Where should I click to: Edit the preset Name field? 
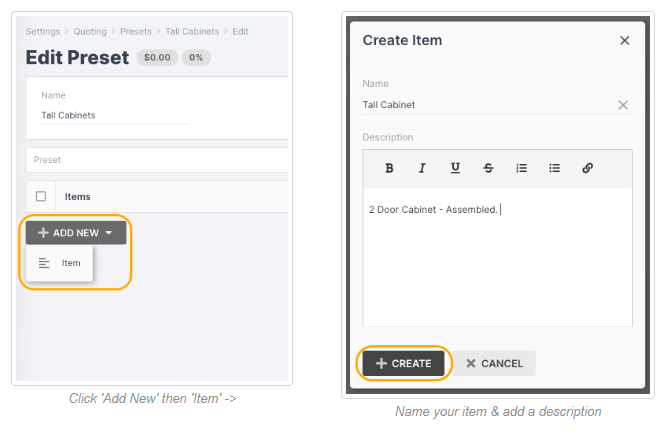click(114, 115)
